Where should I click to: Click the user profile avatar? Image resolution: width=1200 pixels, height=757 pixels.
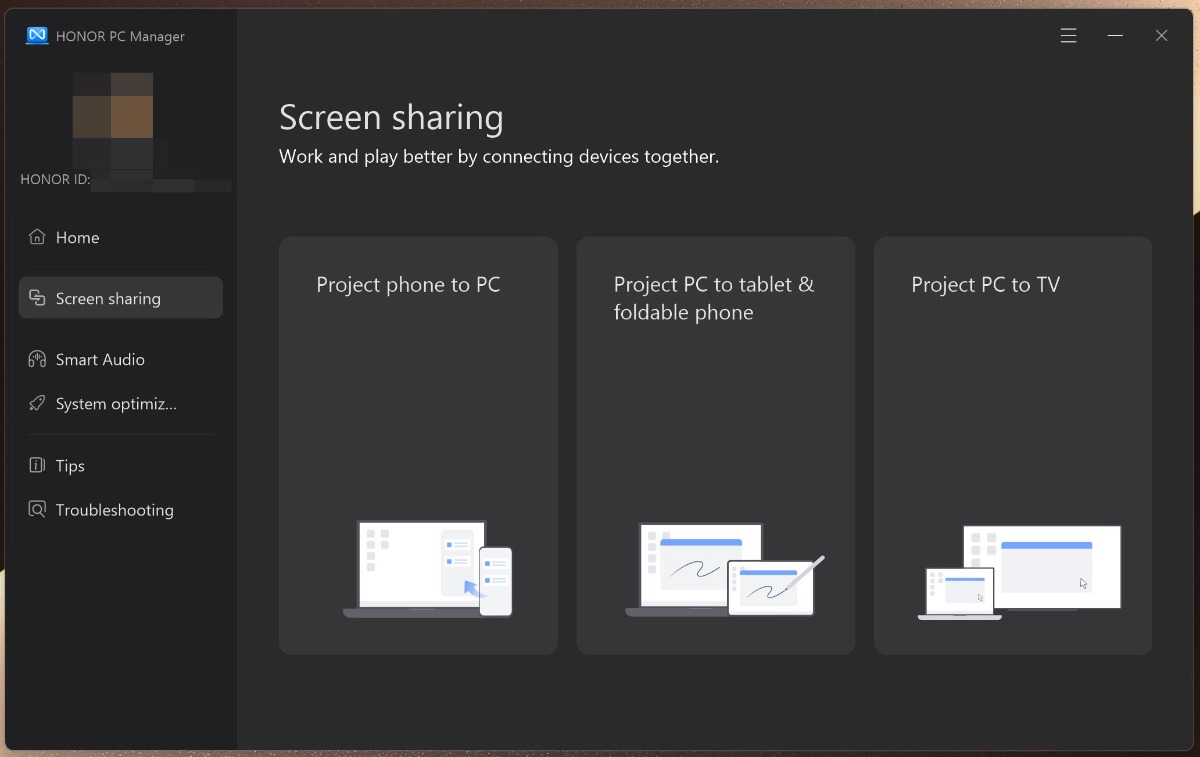point(113,119)
